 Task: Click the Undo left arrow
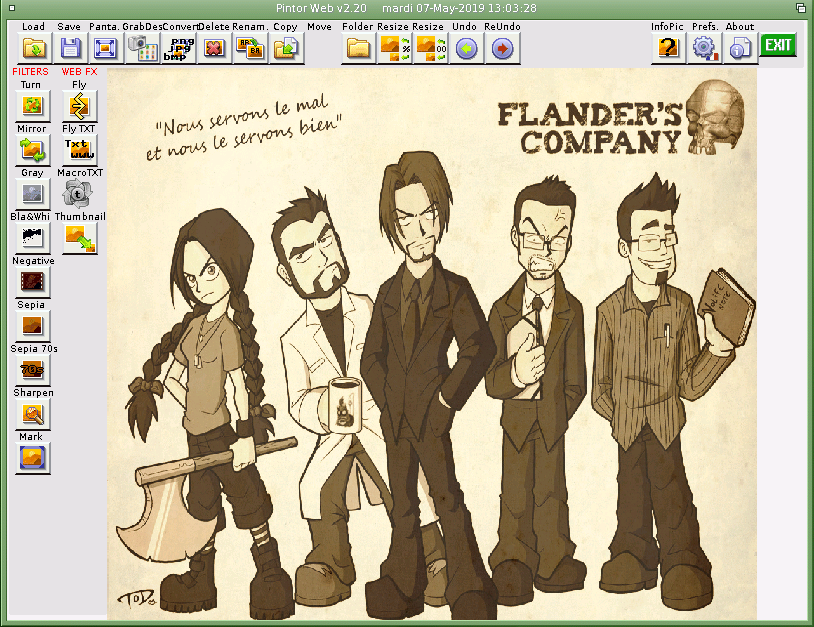[x=466, y=49]
